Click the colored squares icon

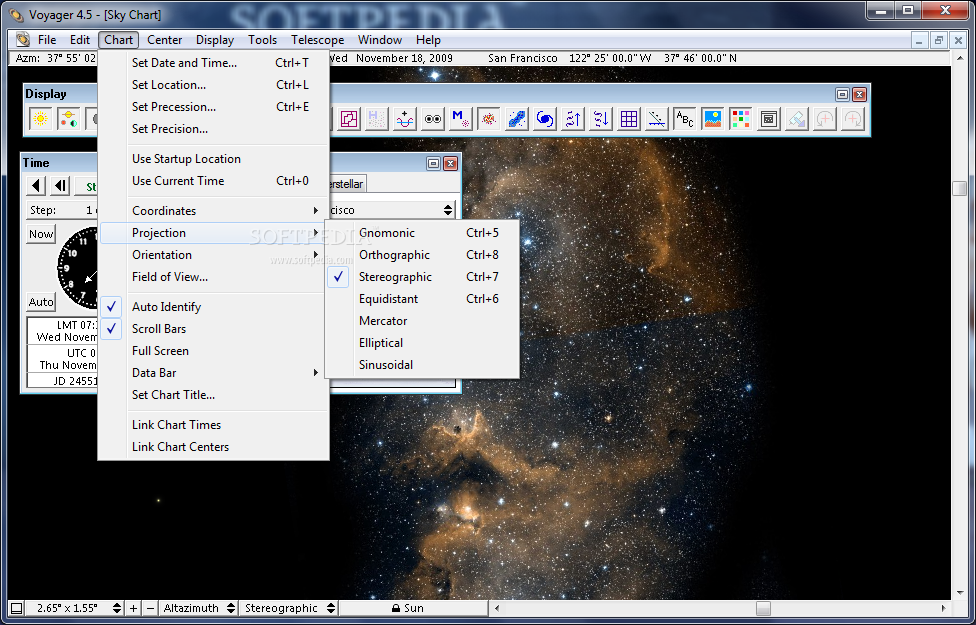[x=741, y=118]
